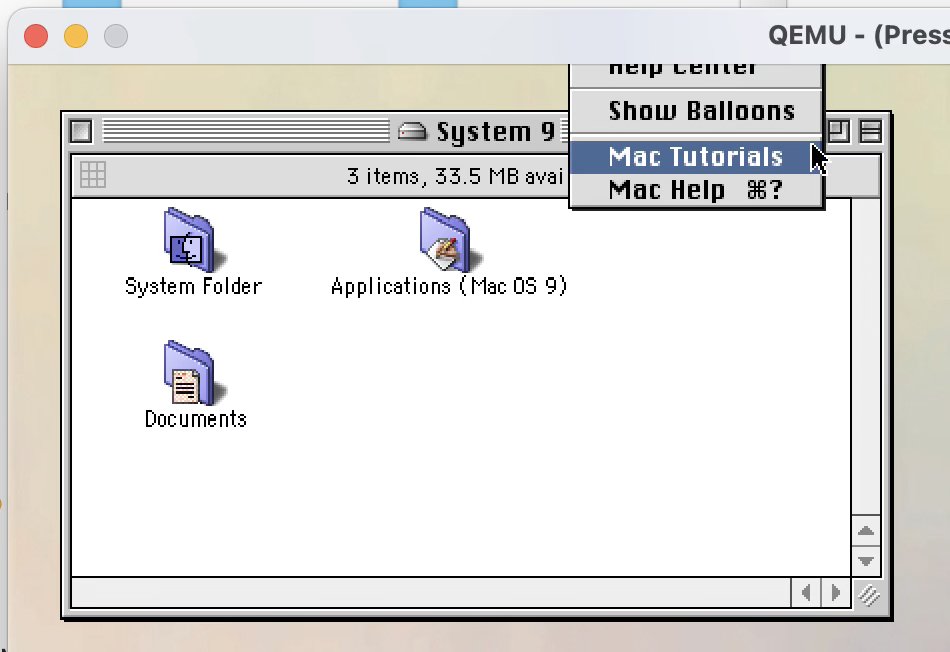This screenshot has height=652, width=950.
Task: Click the vertical scrollbar down arrow
Action: coord(866,561)
